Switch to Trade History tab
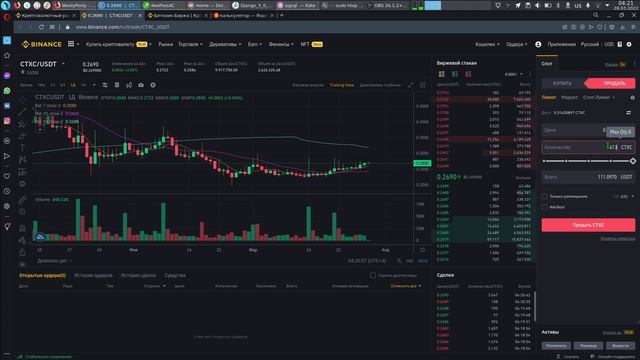 click(138, 276)
